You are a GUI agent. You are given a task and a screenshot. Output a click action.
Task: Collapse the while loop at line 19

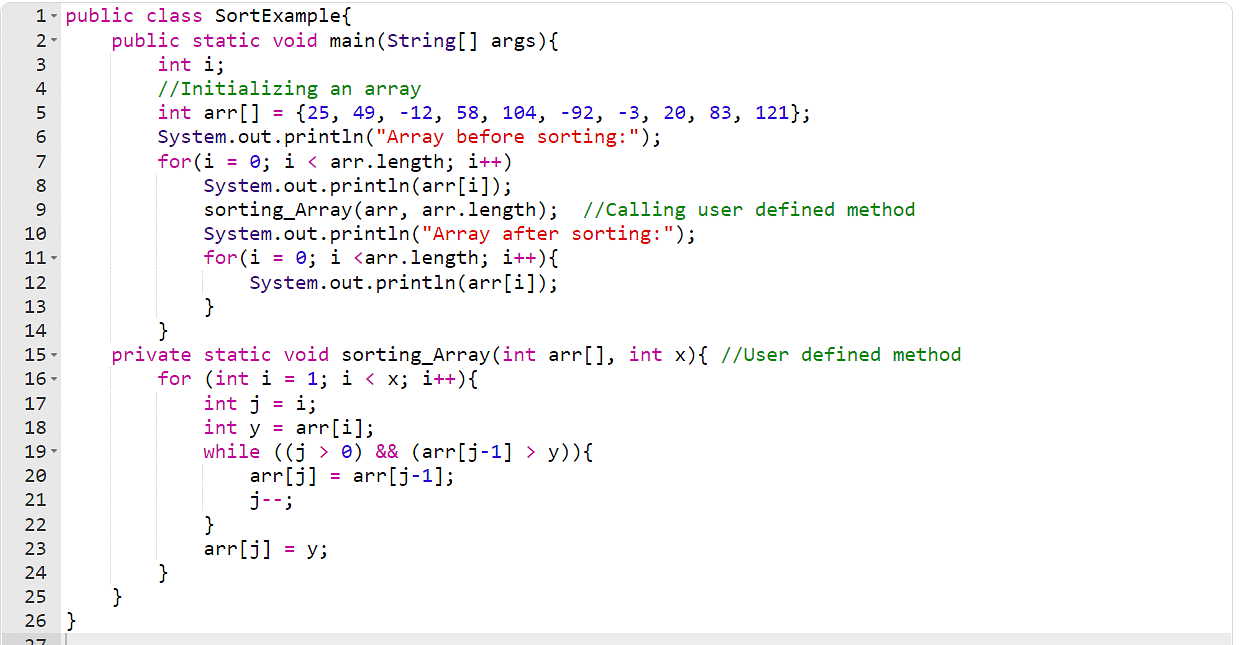tap(53, 452)
